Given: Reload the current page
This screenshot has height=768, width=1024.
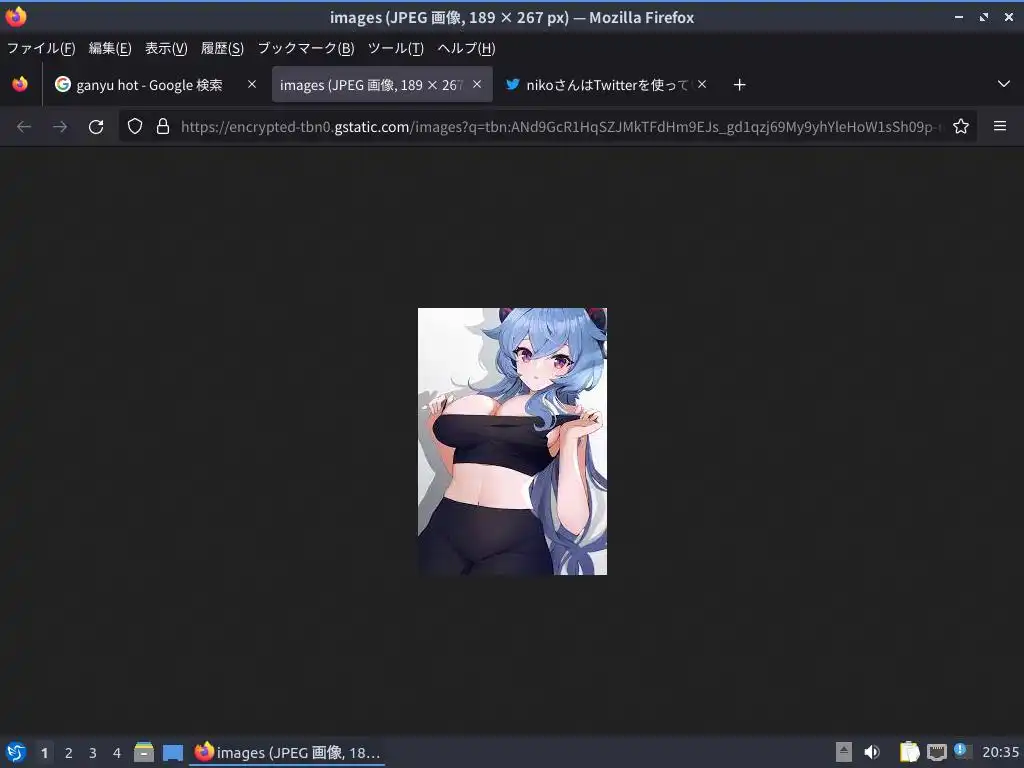Looking at the screenshot, I should coord(96,127).
